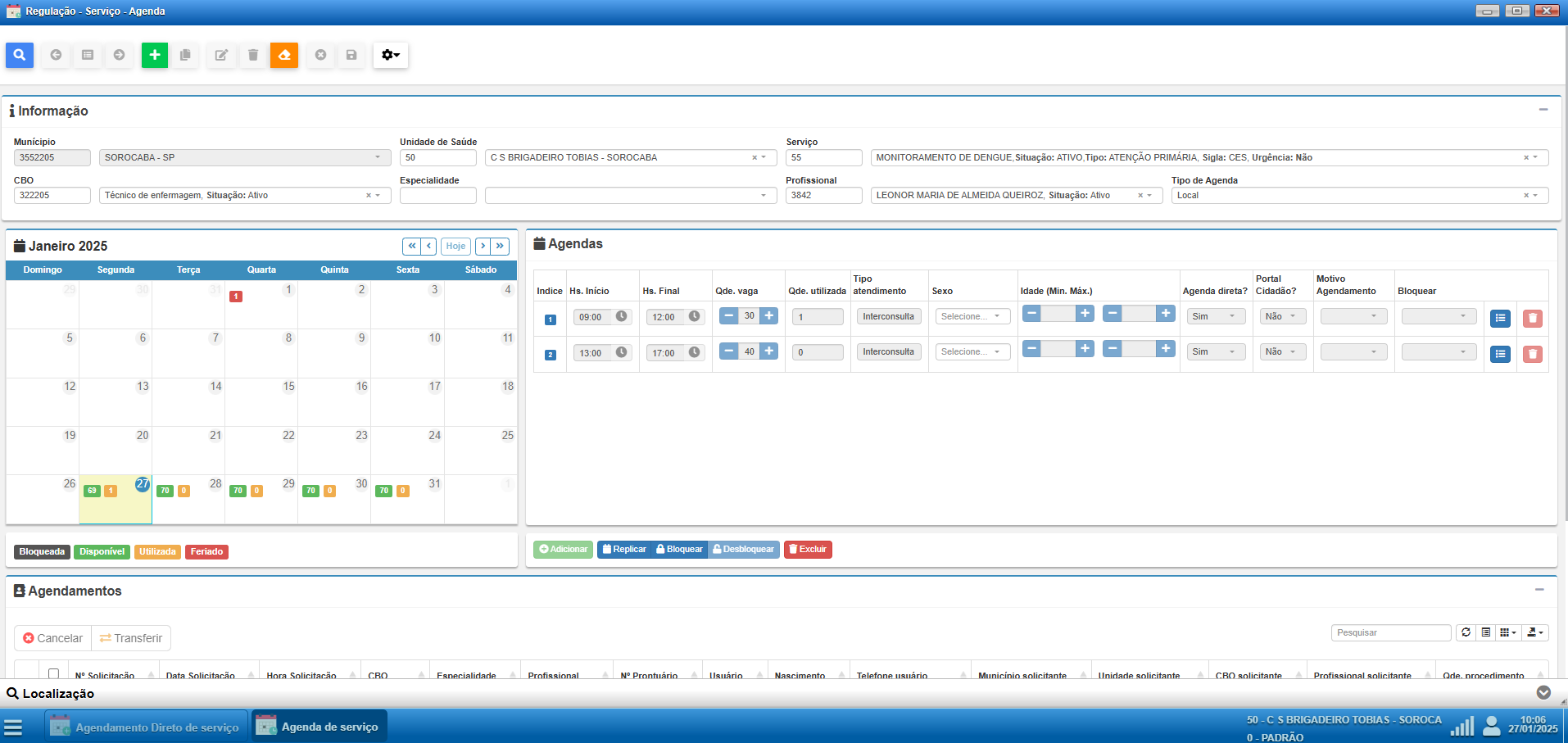Click the Replicar button
This screenshot has height=743, width=1568.
(x=623, y=549)
